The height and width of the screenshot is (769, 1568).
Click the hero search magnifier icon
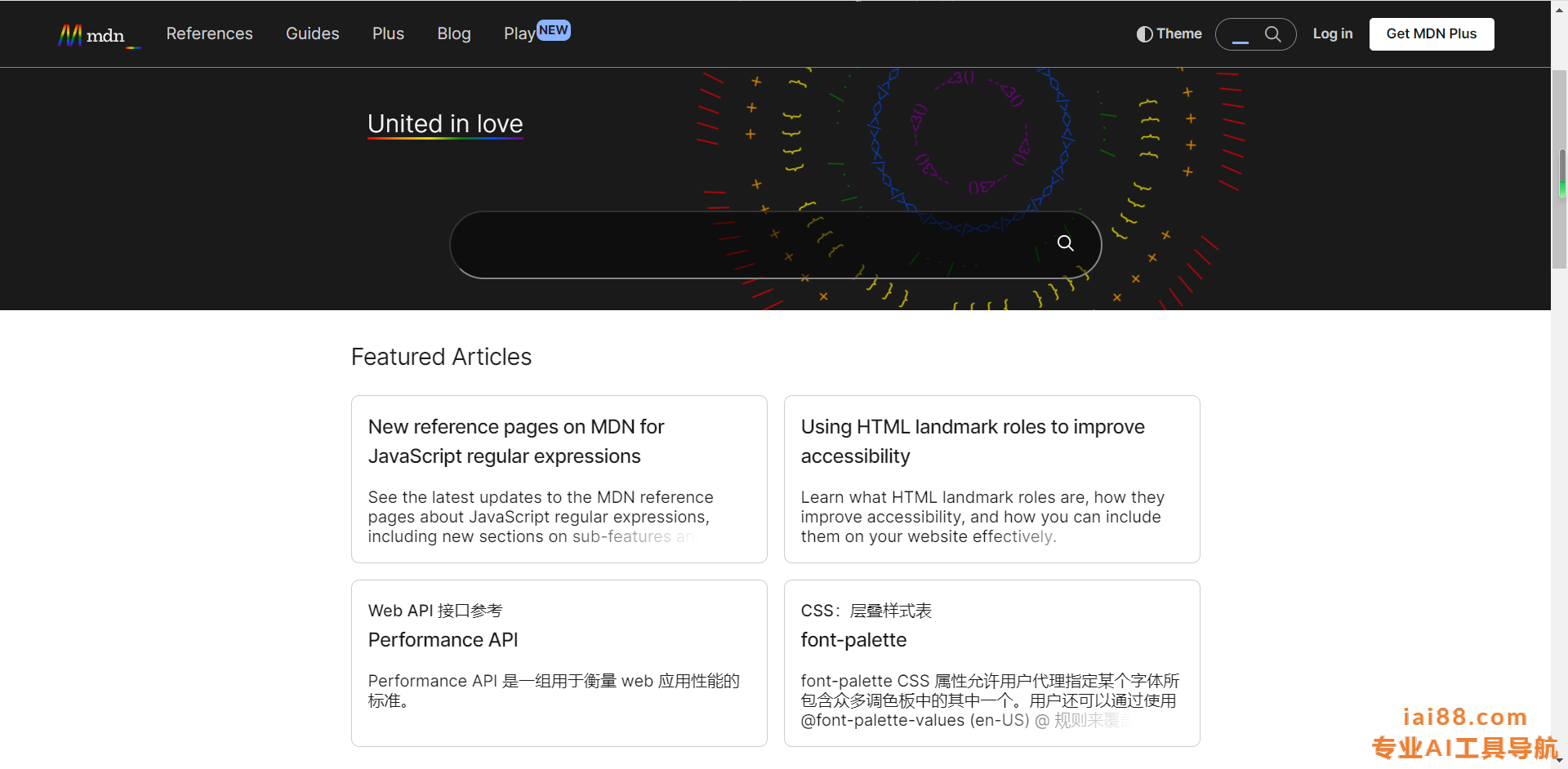[x=1066, y=243]
